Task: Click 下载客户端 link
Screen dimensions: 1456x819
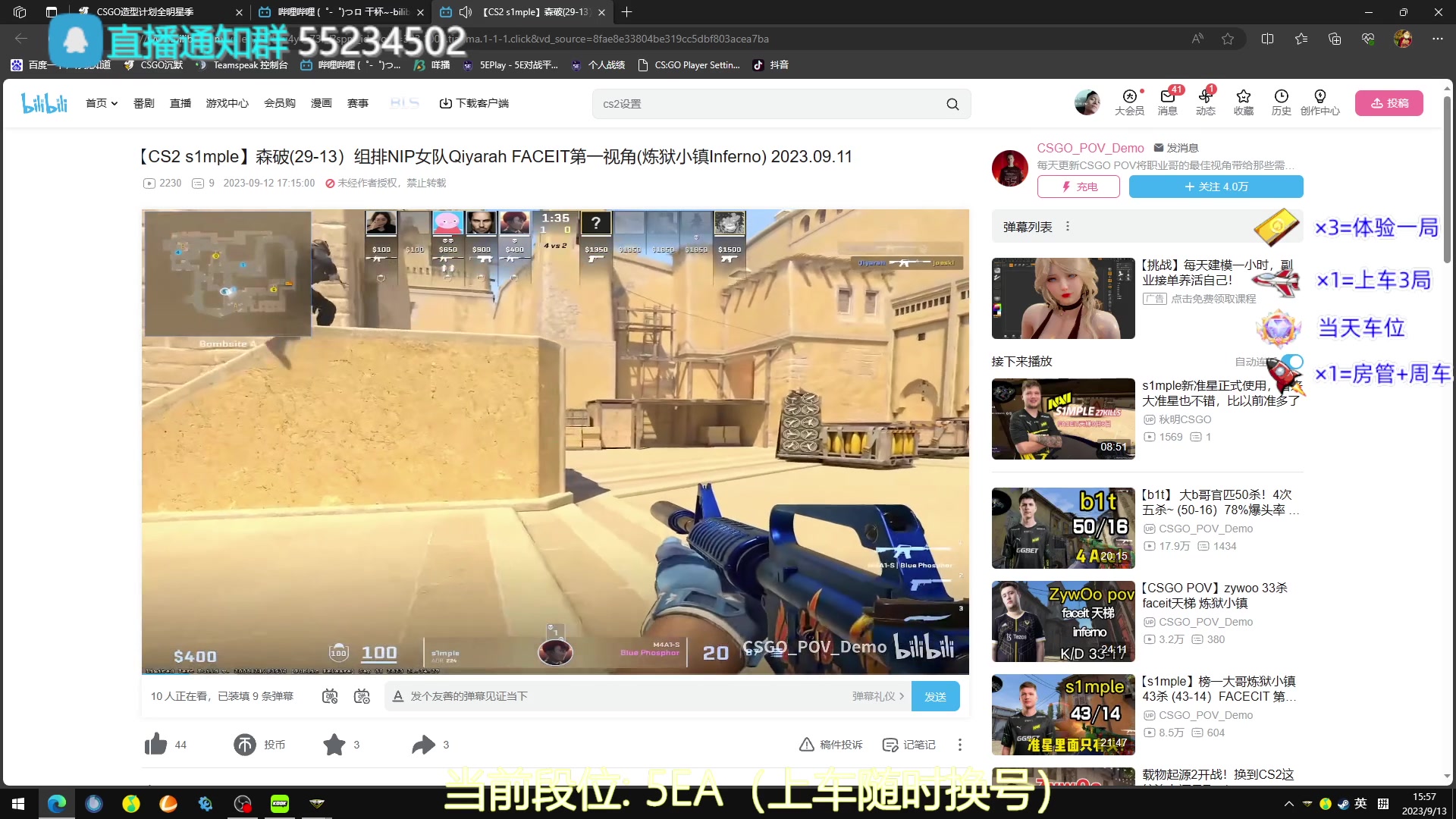Action: click(475, 103)
